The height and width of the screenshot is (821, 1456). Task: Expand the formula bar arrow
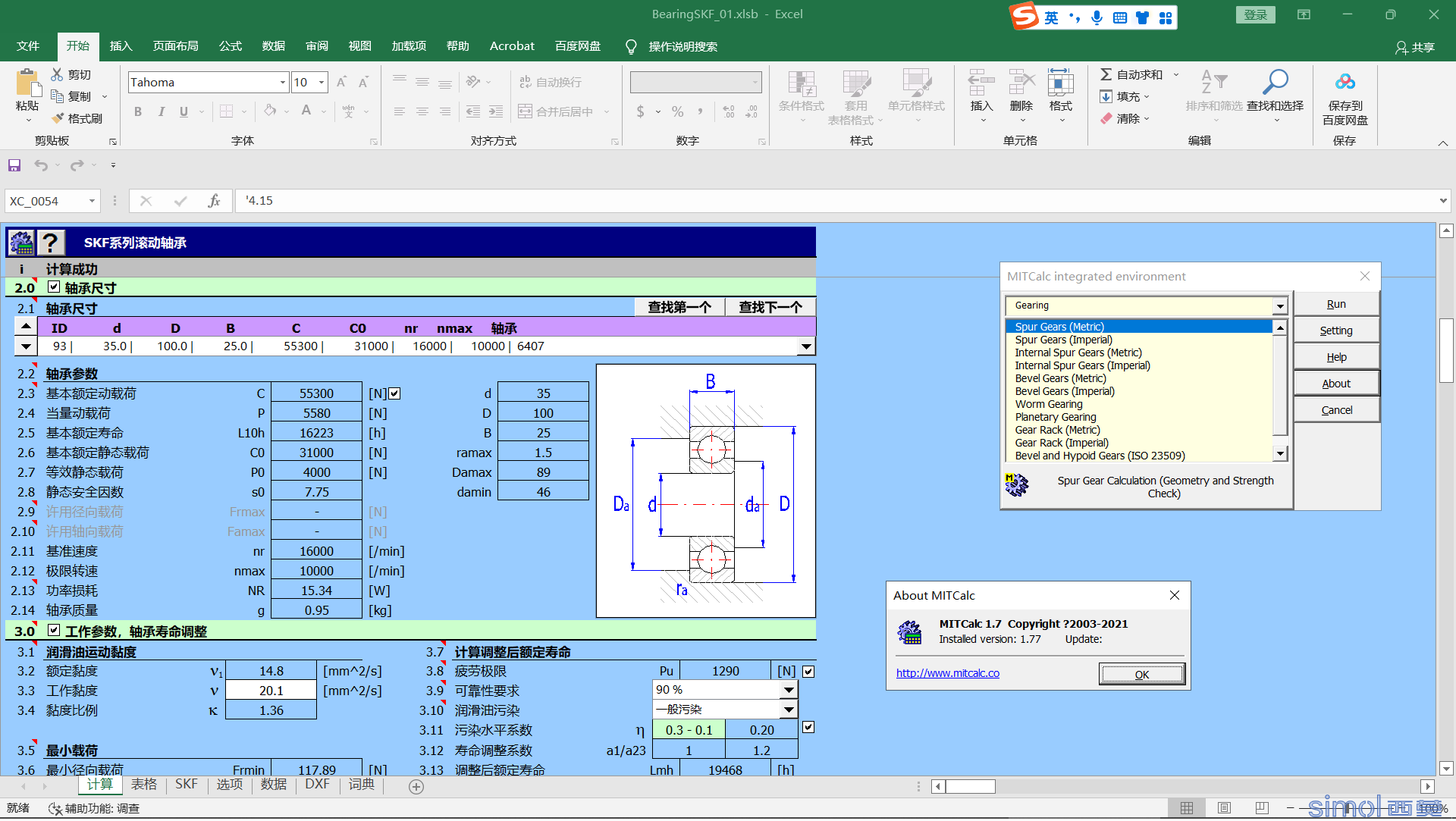[1442, 201]
